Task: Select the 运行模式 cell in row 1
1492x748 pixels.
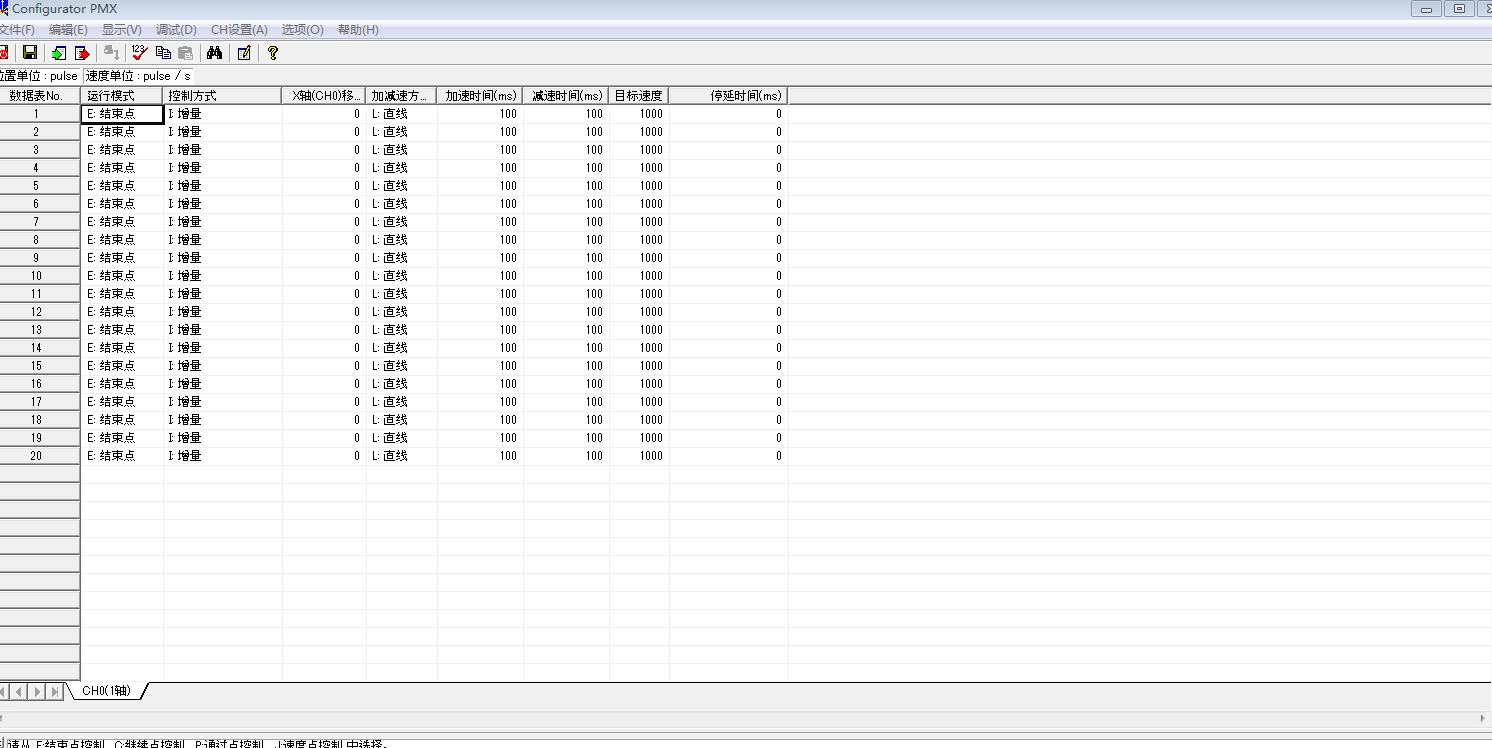Action: pos(121,114)
